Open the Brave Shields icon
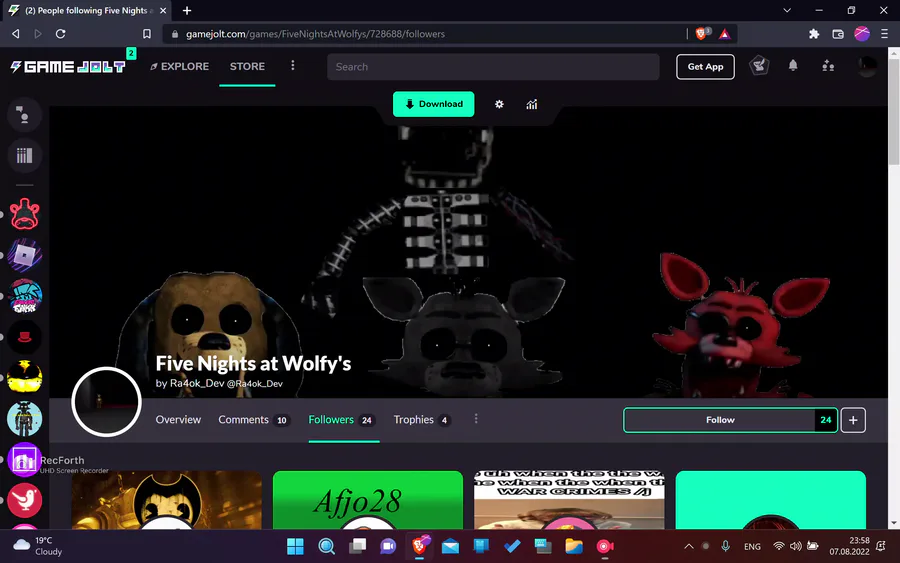Viewport: 900px width, 563px height. (x=701, y=34)
